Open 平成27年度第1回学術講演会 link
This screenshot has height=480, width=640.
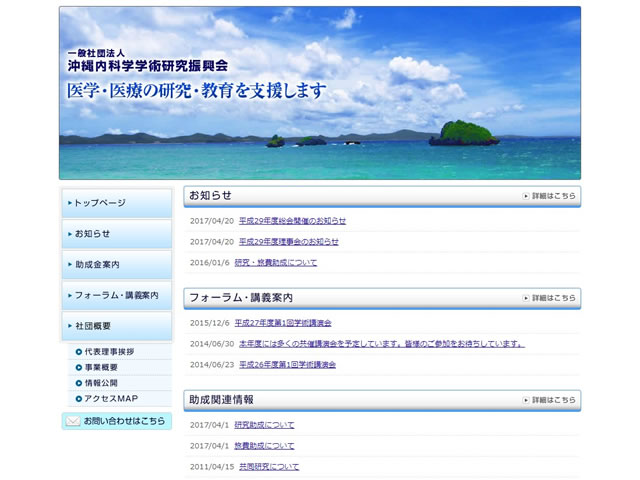(x=283, y=323)
